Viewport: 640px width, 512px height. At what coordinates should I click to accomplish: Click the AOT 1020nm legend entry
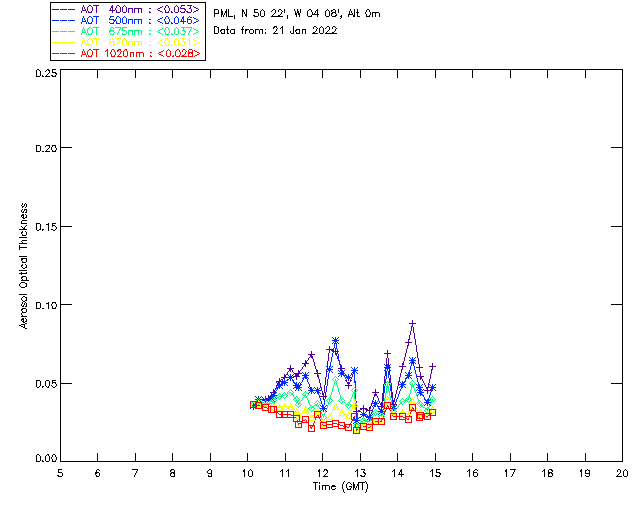(127, 53)
